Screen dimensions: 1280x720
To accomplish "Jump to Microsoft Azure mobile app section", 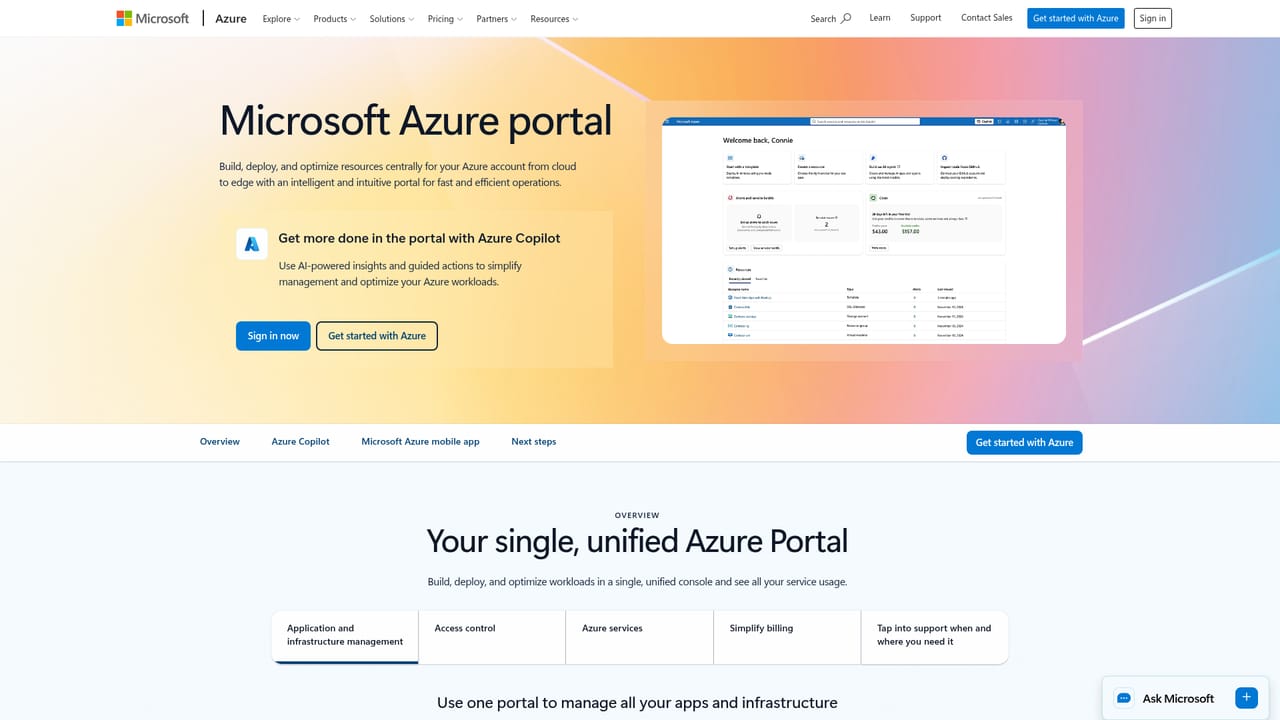I will [420, 441].
